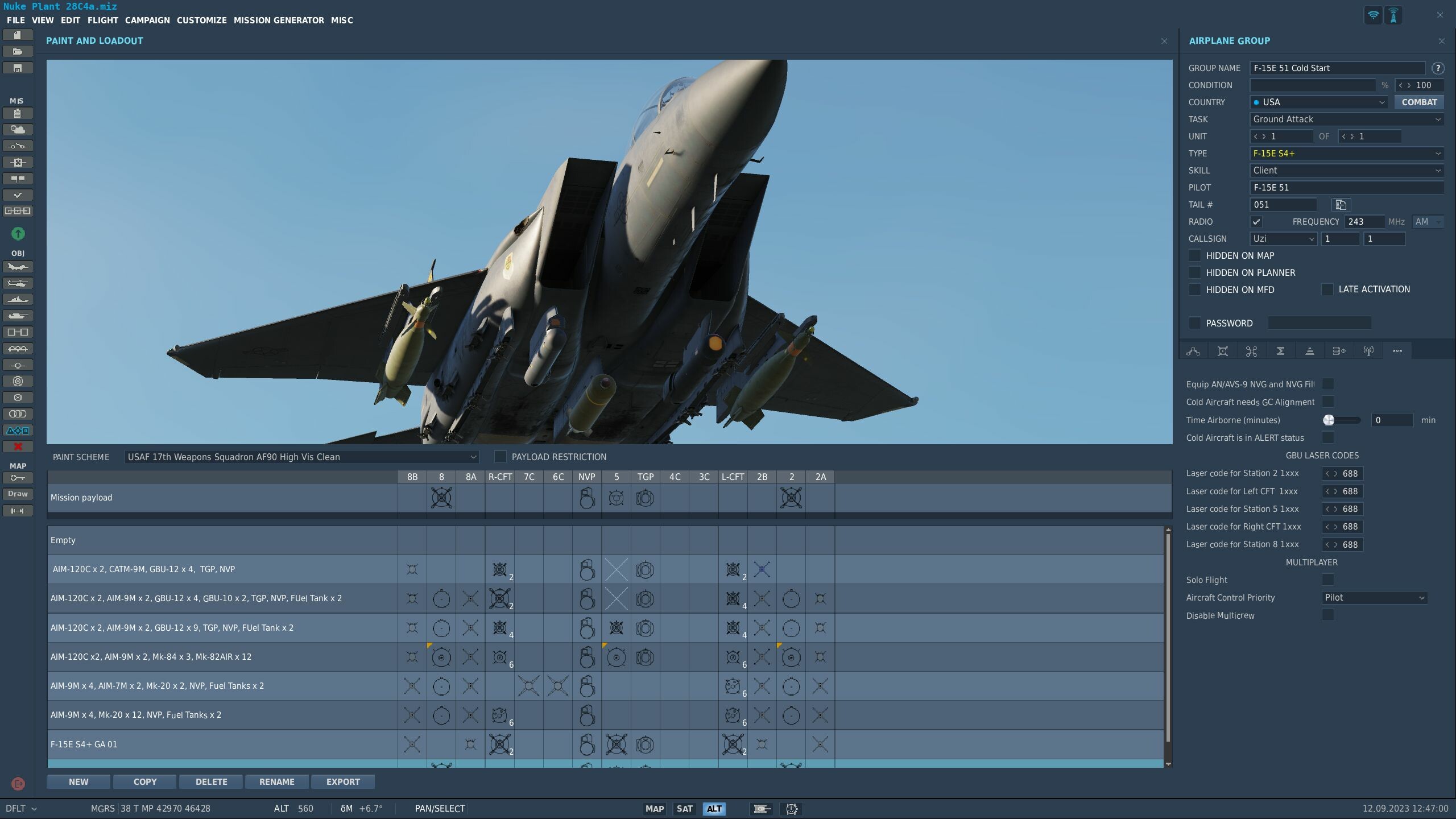Click the red X remove icon
This screenshot has height=819, width=1456.
tap(18, 447)
